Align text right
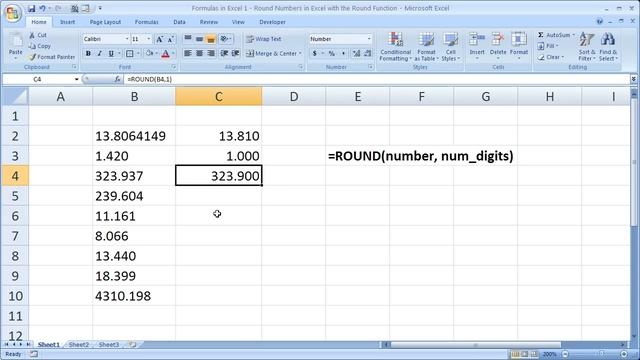 (211, 53)
